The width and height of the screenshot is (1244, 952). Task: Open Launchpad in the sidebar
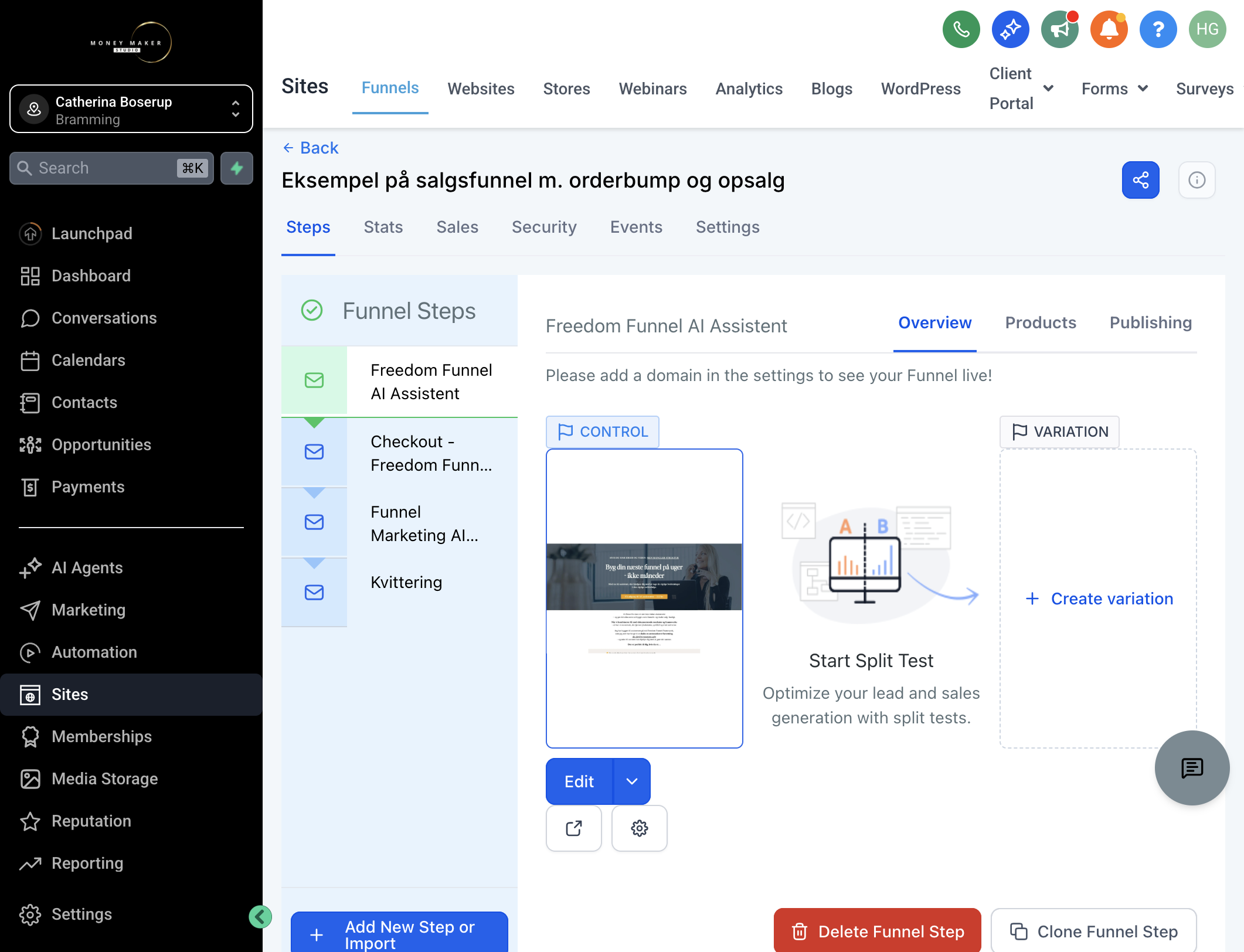pyautogui.click(x=131, y=233)
